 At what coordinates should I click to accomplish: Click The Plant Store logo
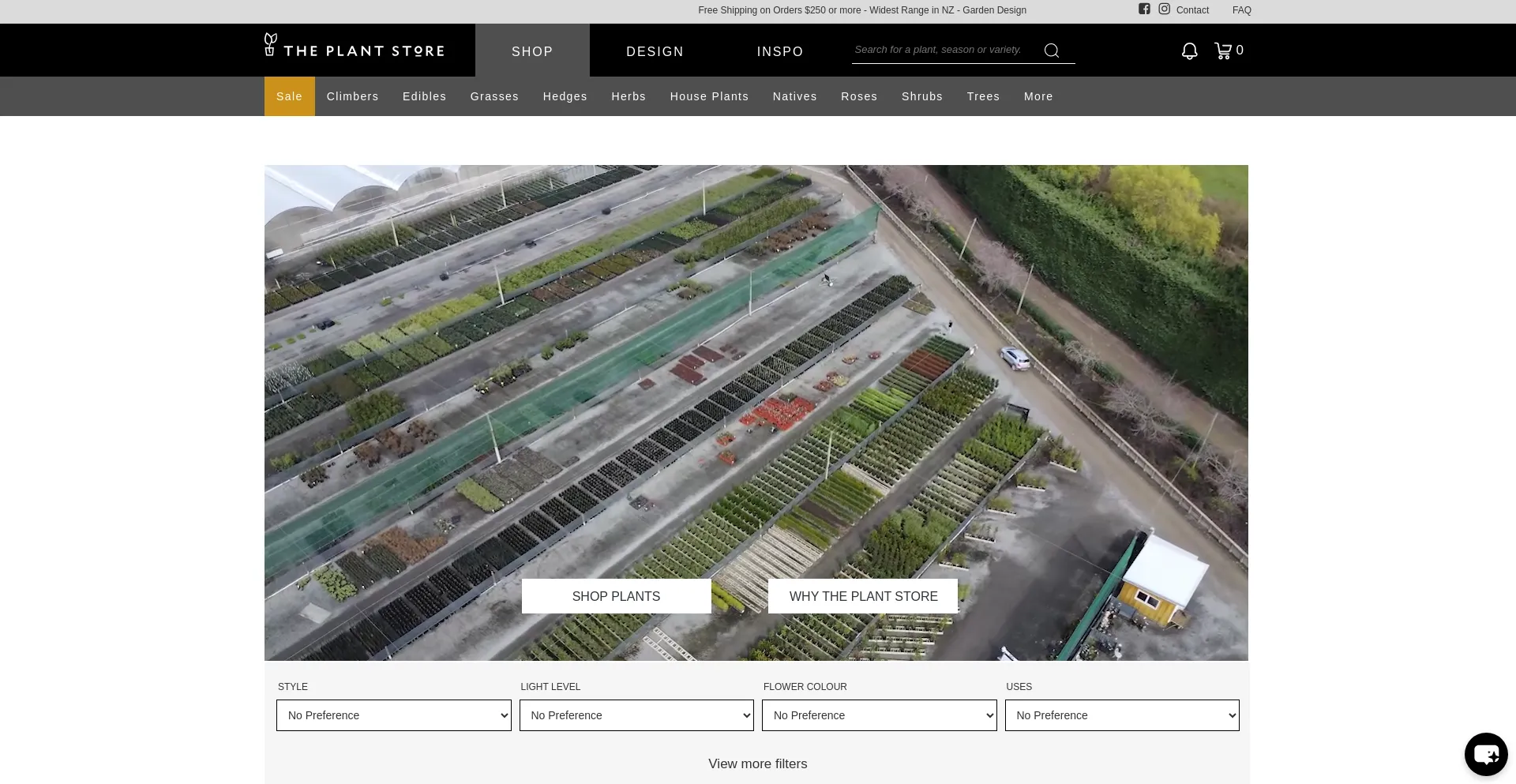(x=355, y=47)
